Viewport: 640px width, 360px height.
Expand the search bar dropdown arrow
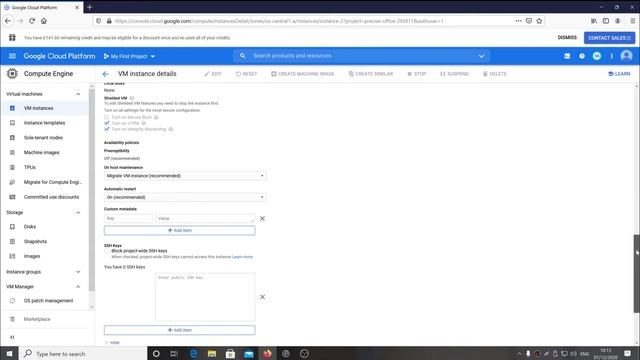(x=481, y=56)
